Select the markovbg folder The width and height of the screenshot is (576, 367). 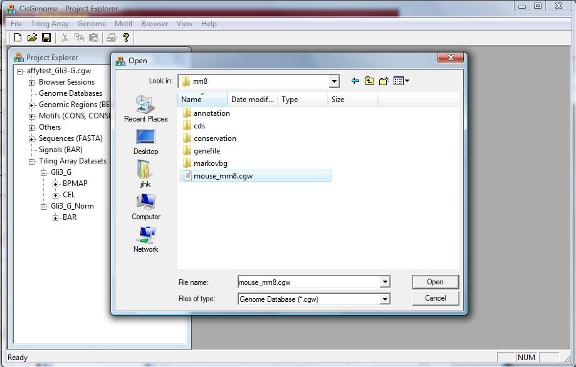[205, 163]
